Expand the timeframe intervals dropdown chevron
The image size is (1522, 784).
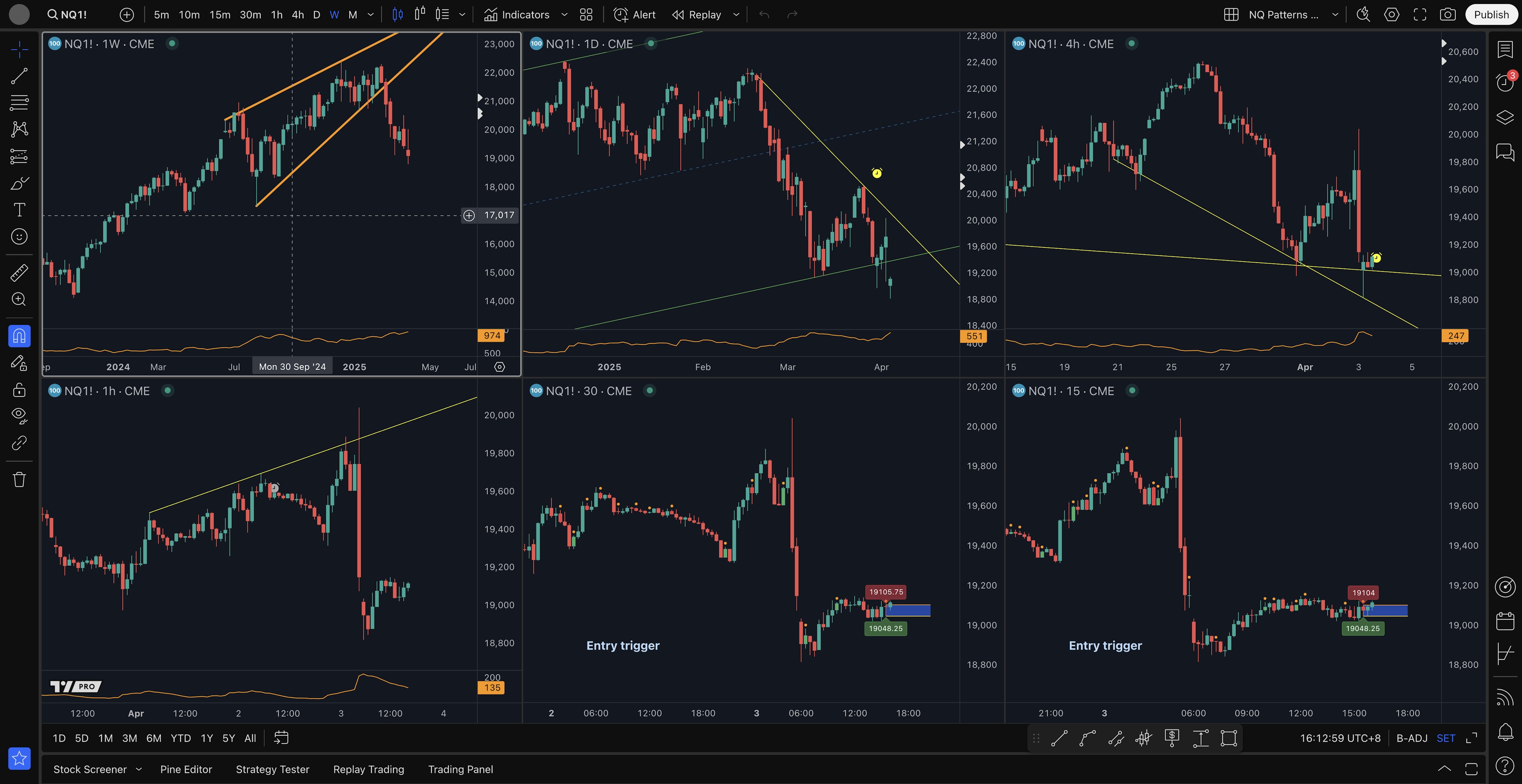pyautogui.click(x=371, y=15)
